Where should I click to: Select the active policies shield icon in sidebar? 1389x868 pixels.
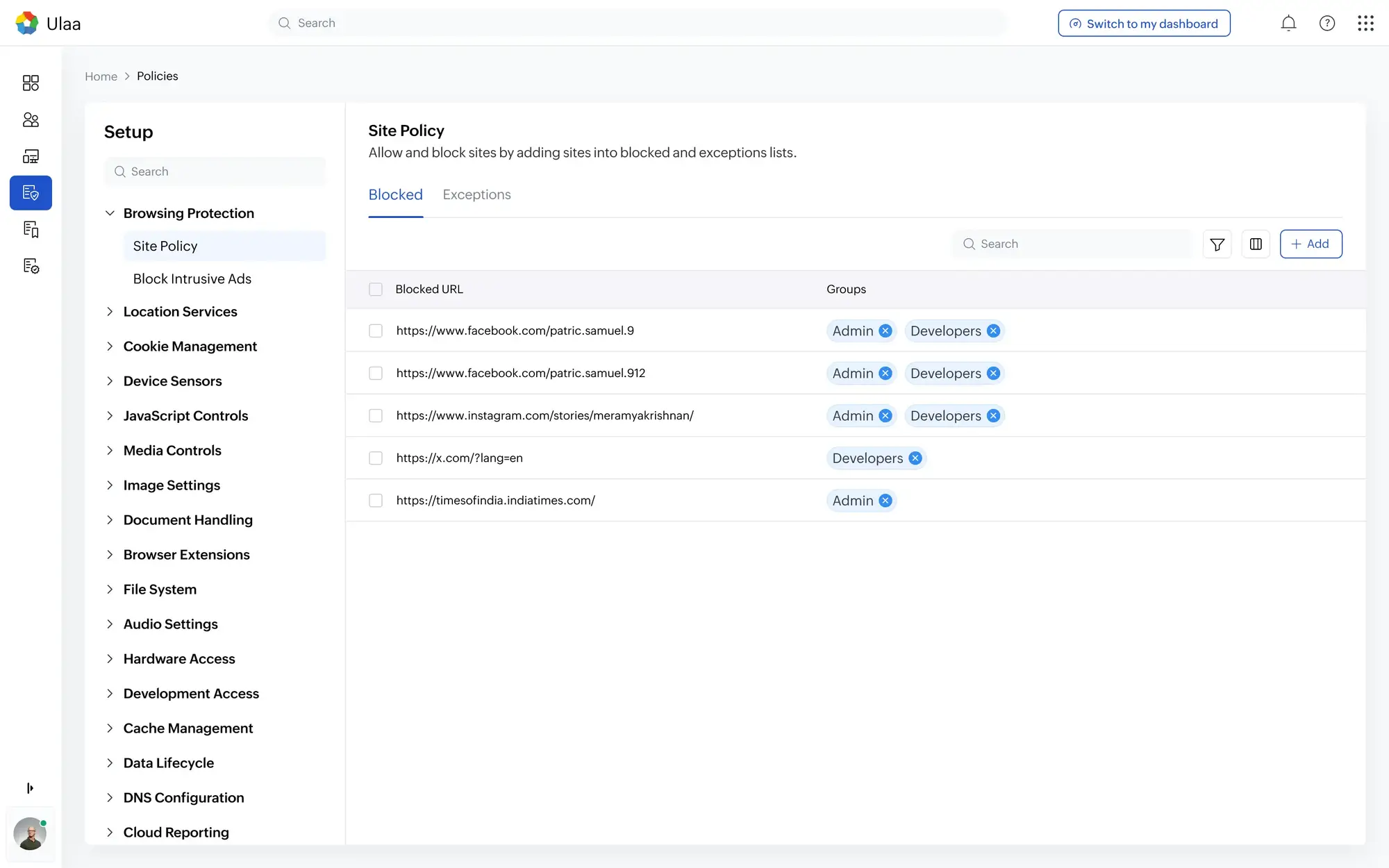point(31,193)
